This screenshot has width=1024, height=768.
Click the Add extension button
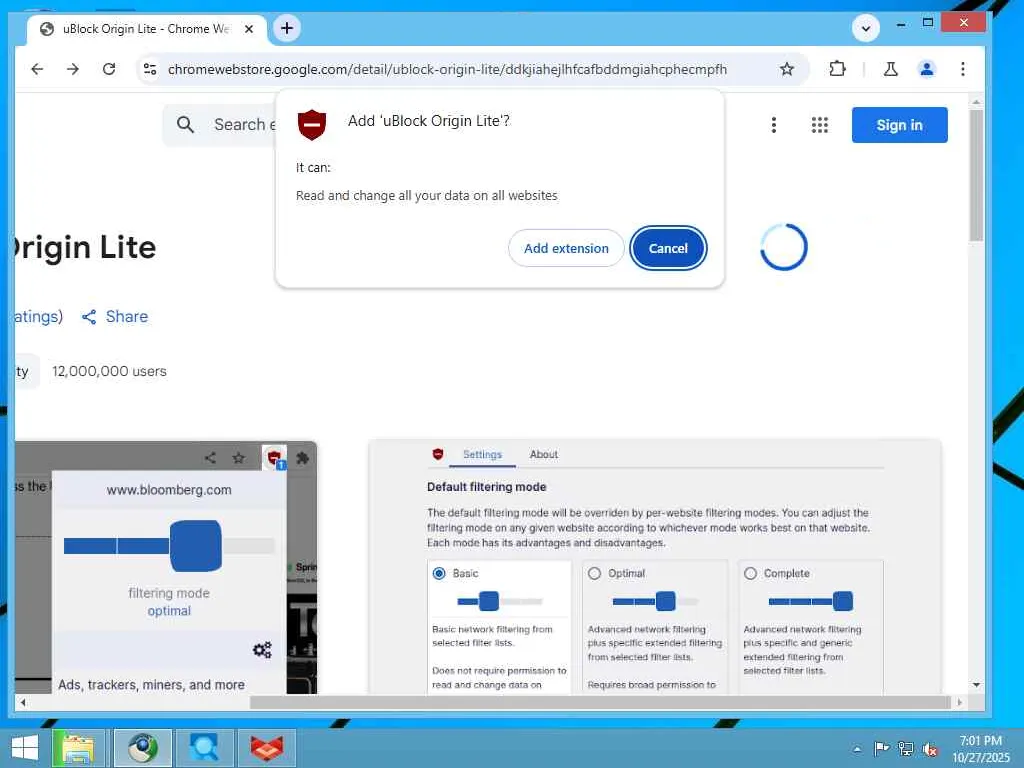[566, 248]
